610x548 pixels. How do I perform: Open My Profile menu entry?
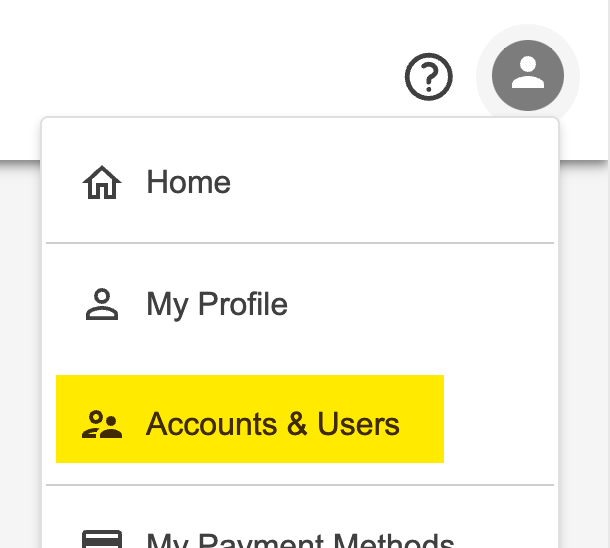tap(300, 304)
